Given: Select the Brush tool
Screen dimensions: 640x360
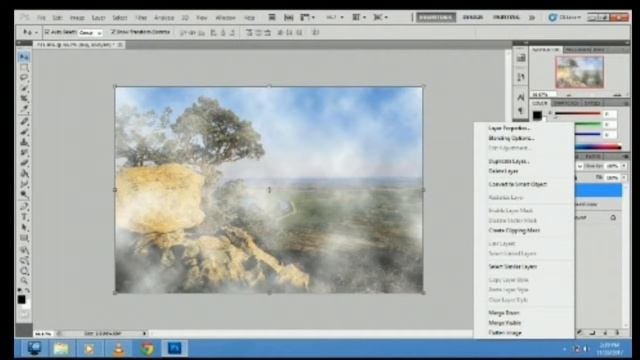Looking at the screenshot, I should point(24,132).
